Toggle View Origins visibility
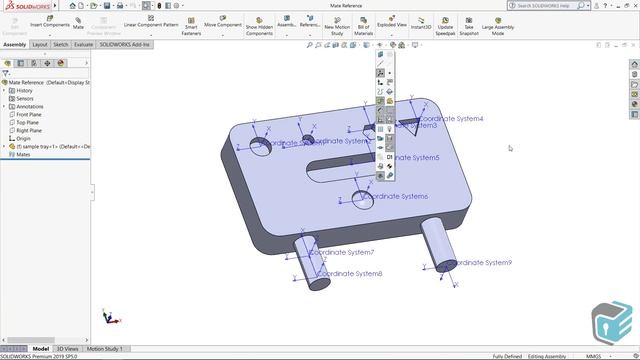The height and width of the screenshot is (360, 640). [380, 82]
